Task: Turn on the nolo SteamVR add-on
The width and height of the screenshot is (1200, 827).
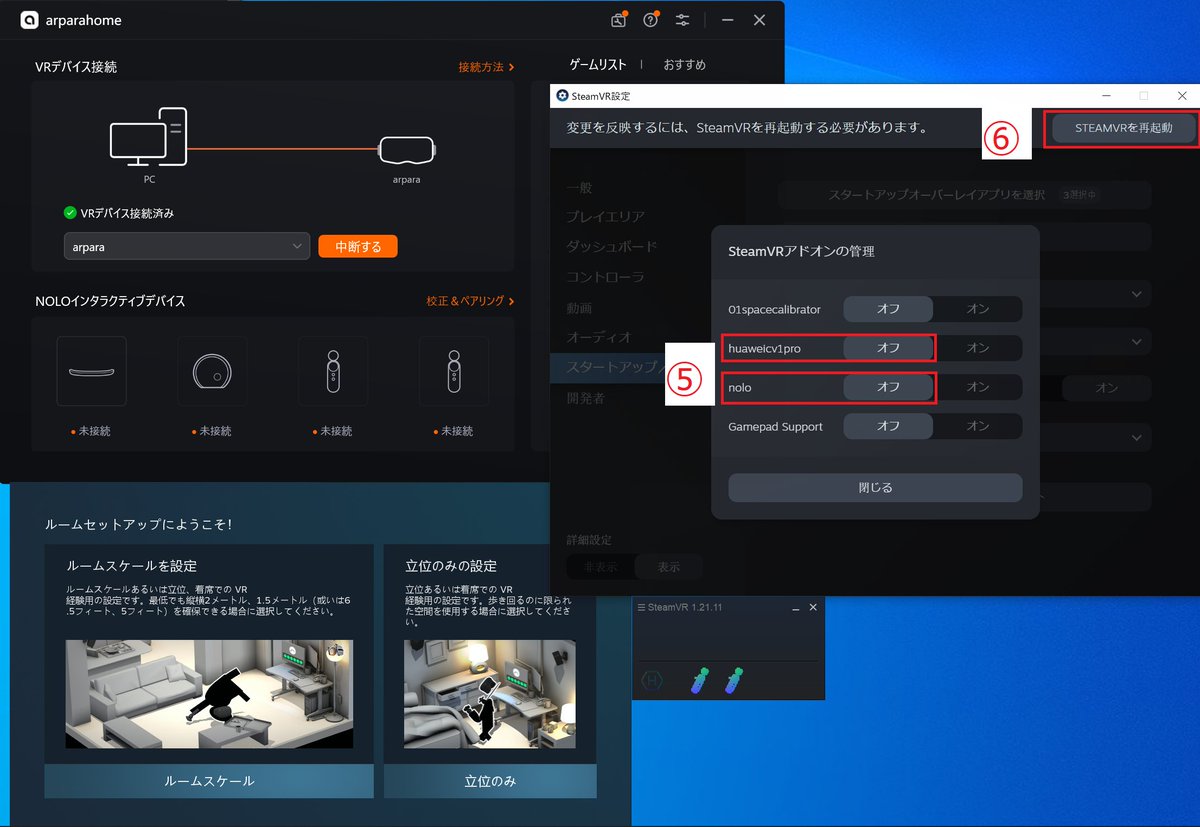Action: (977, 387)
